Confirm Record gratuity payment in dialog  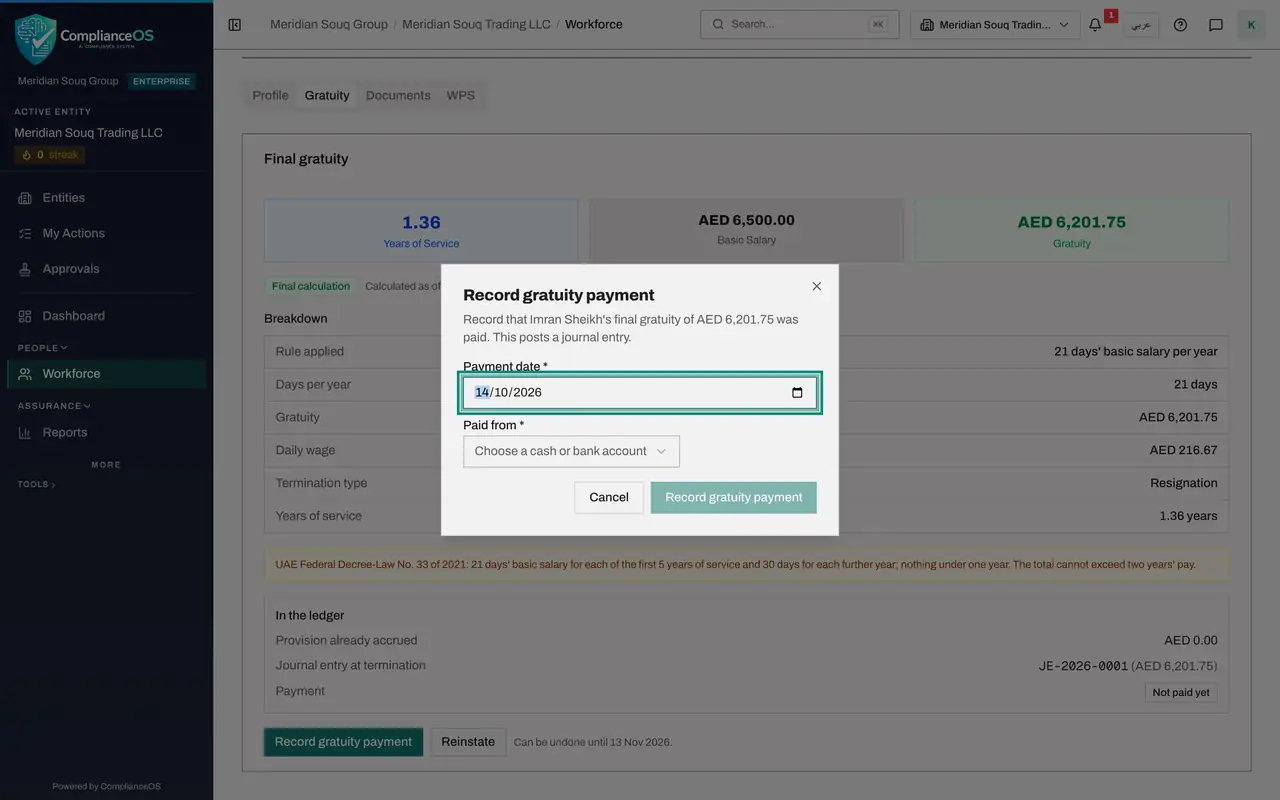(734, 498)
